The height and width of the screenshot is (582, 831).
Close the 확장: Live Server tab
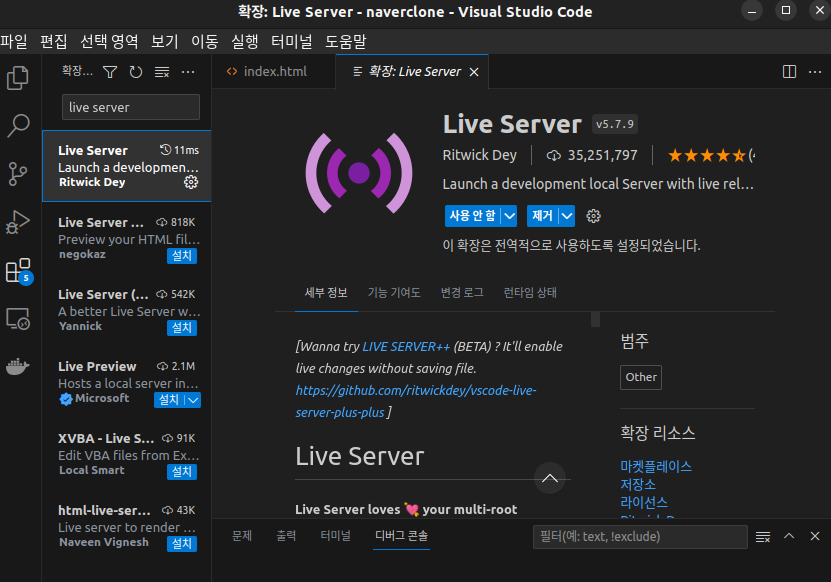(x=474, y=72)
